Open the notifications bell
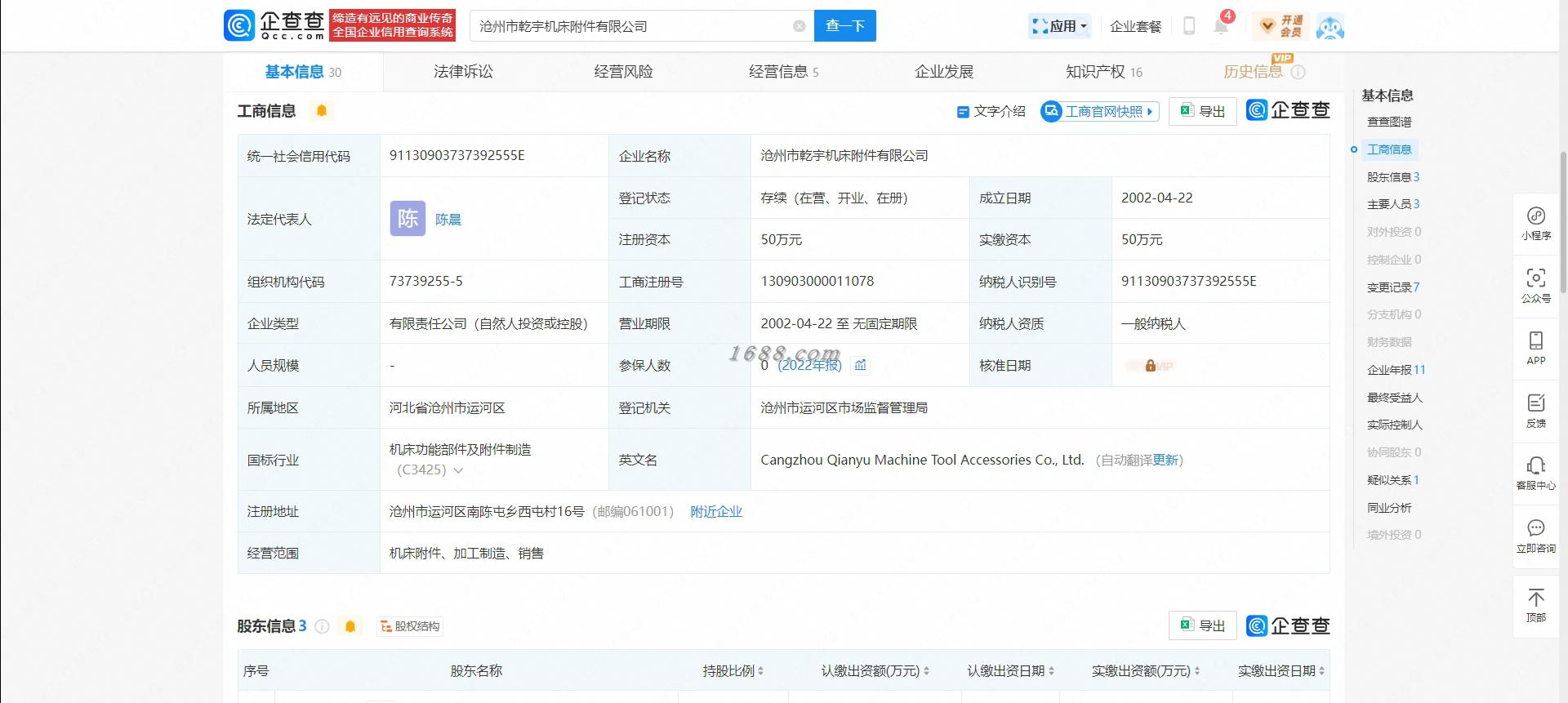The image size is (1568, 703). pyautogui.click(x=1222, y=26)
